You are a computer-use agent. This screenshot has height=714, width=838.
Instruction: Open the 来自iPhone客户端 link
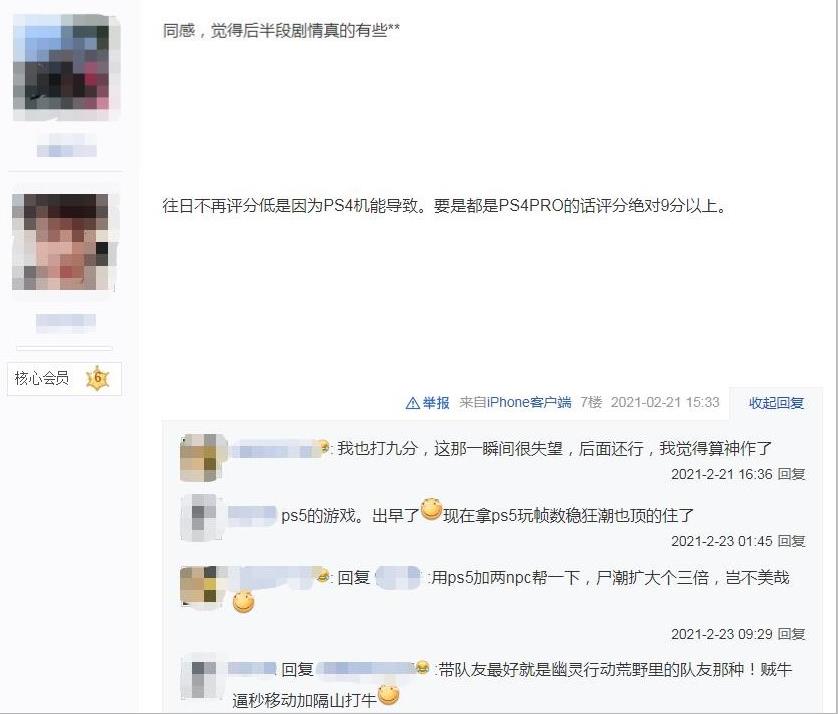pyautogui.click(x=515, y=402)
